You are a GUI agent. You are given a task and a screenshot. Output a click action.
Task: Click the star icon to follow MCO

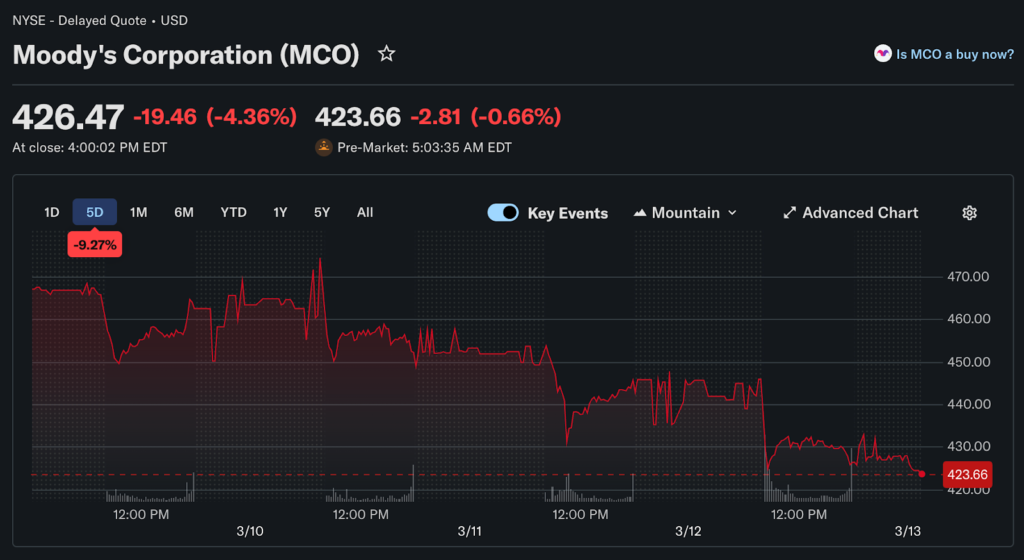tap(386, 54)
